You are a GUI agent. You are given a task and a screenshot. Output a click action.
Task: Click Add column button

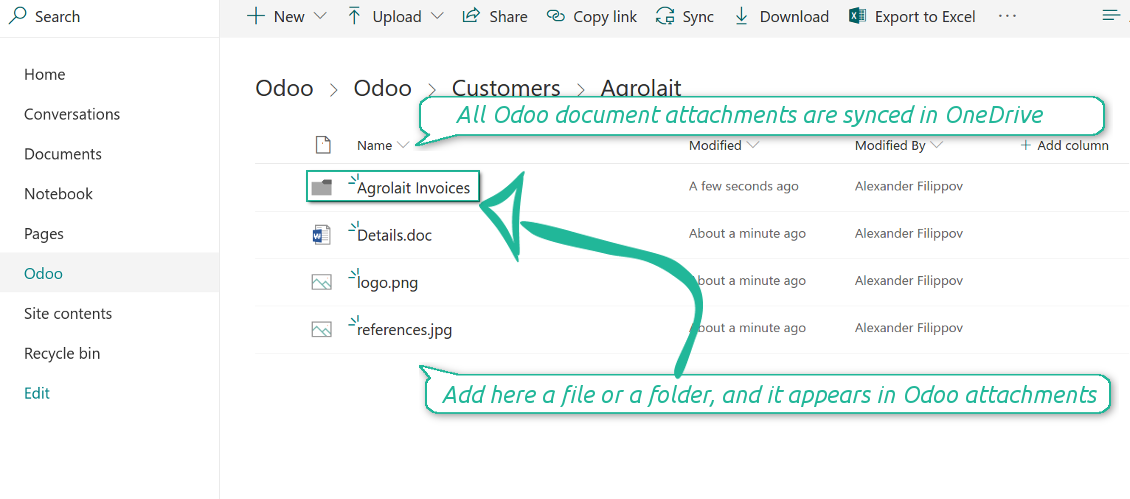click(x=1064, y=145)
